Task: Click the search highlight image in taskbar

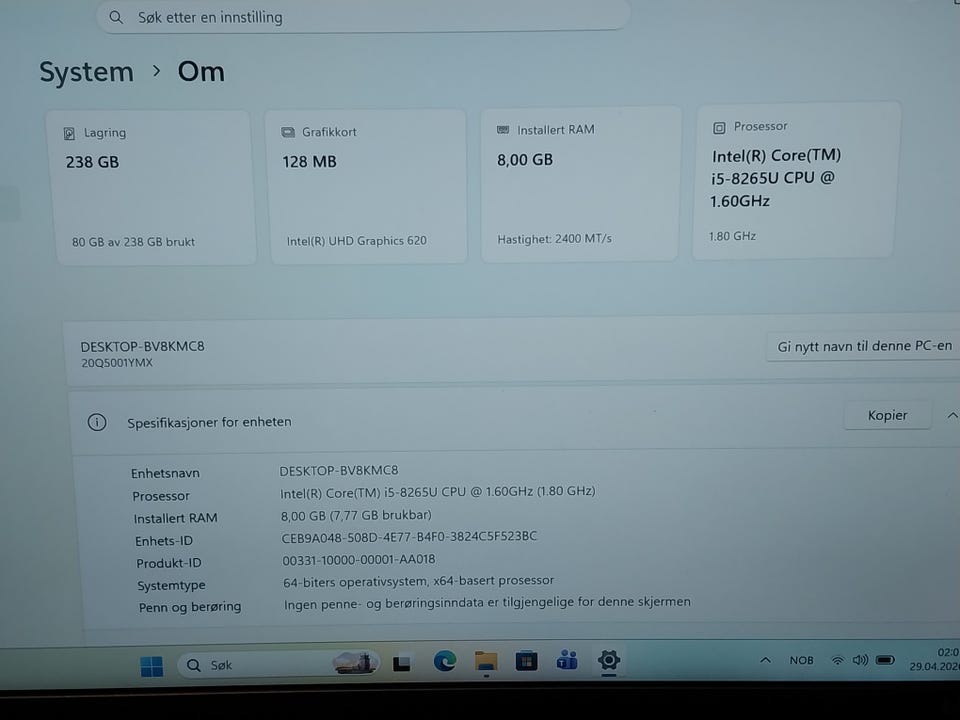Action: click(x=354, y=663)
